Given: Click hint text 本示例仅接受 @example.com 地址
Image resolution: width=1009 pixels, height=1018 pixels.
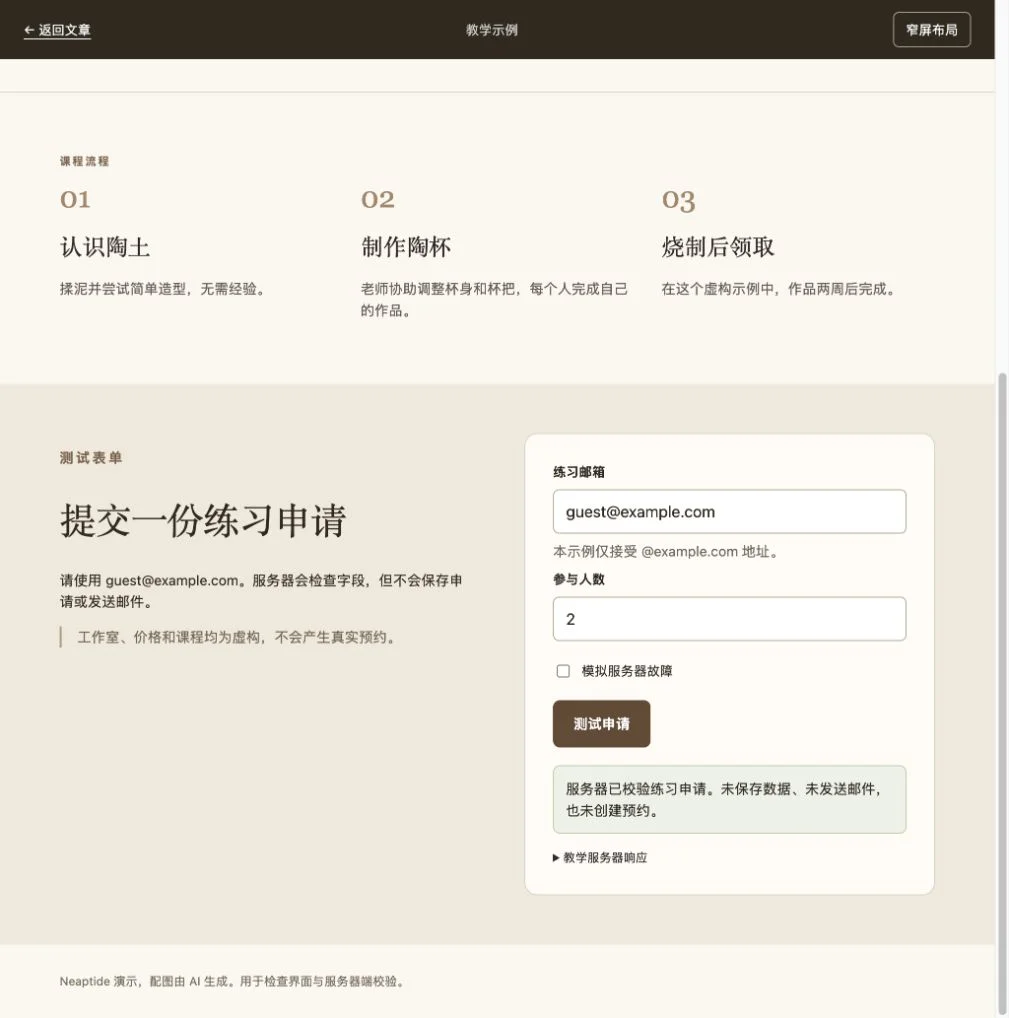Looking at the screenshot, I should [x=666, y=552].
